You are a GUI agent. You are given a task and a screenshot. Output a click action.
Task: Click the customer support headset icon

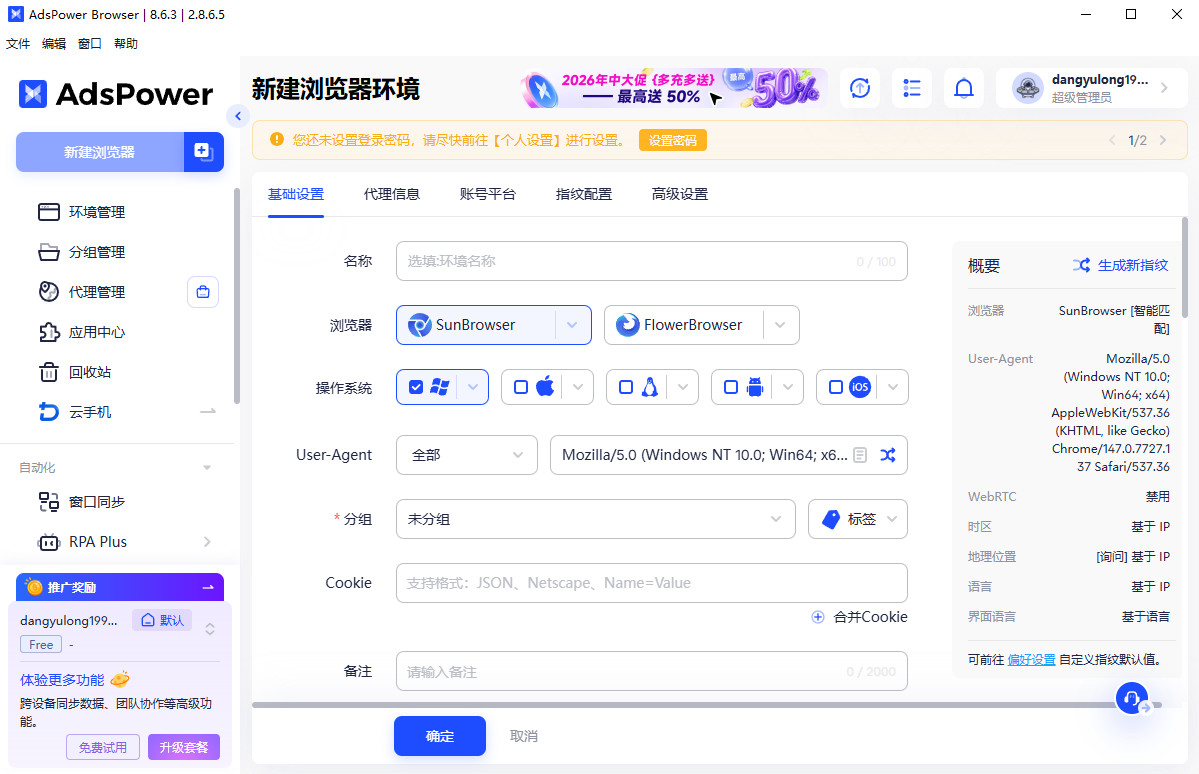(x=1132, y=698)
